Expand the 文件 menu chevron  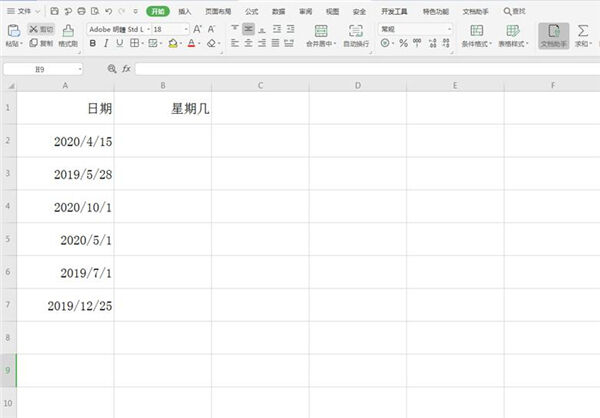[x=38, y=11]
